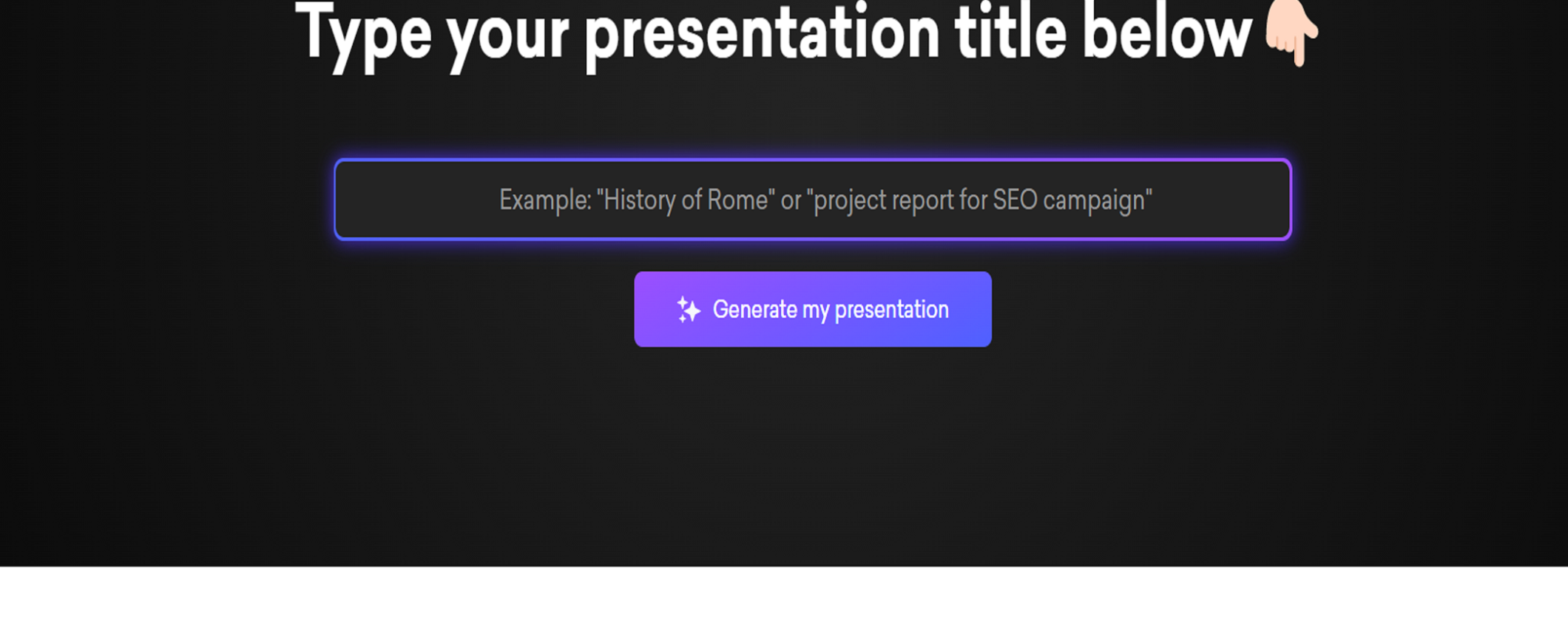1568x627 pixels.
Task: Click the word "SEO" in the placeholder text
Action: 1015,200
